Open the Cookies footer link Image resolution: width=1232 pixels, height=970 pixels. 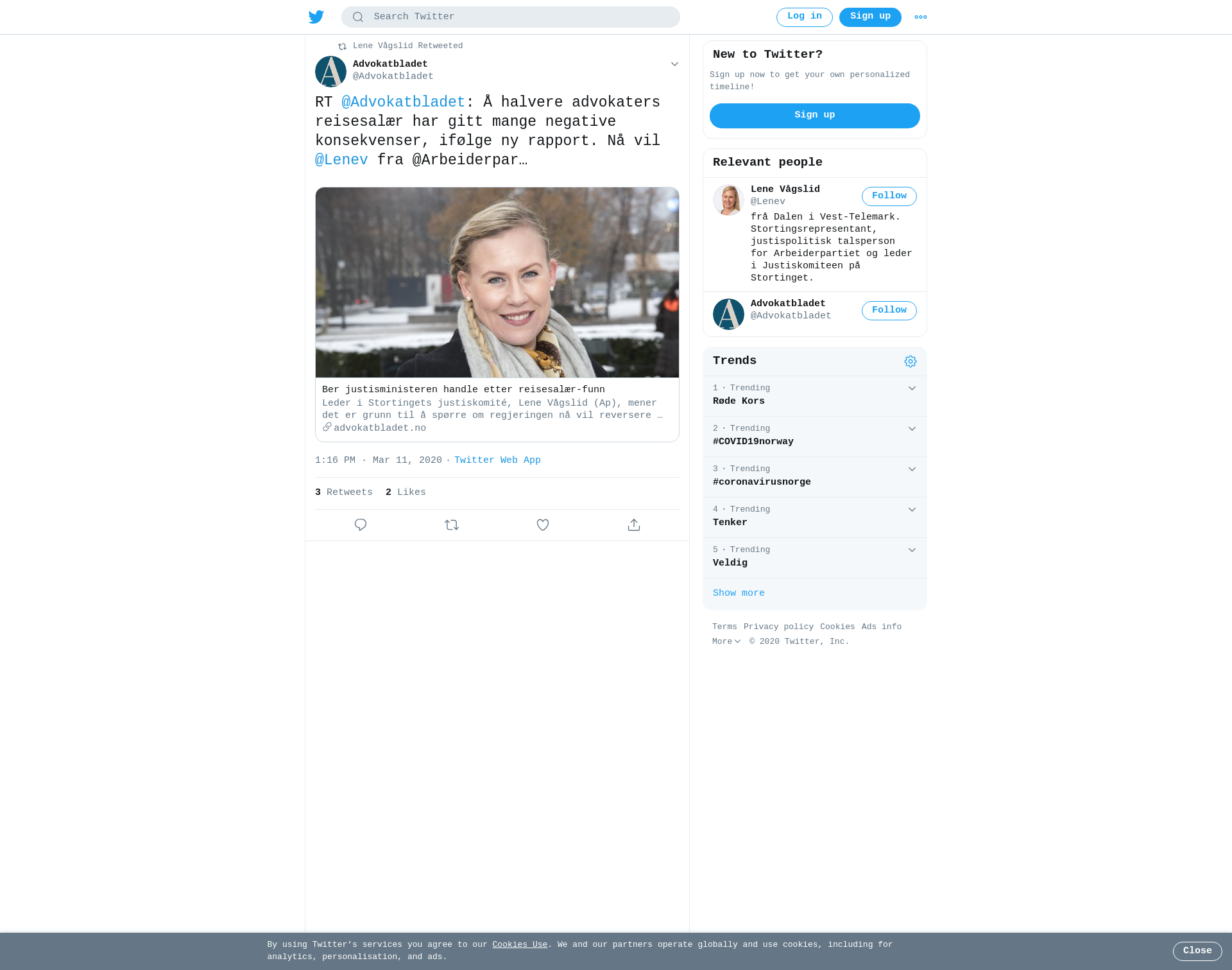click(x=837, y=627)
